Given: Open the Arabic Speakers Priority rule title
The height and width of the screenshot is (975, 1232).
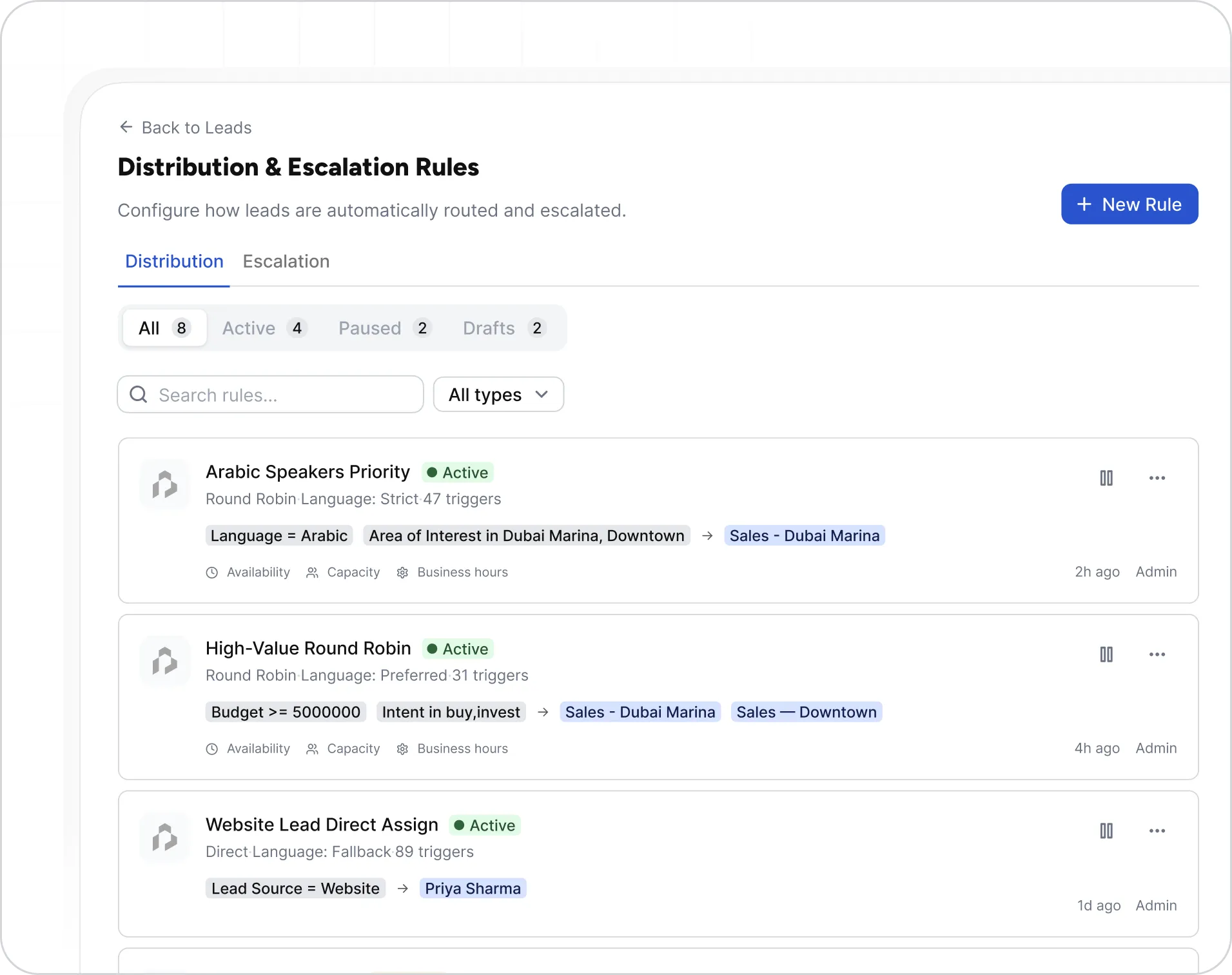Looking at the screenshot, I should click(x=308, y=472).
